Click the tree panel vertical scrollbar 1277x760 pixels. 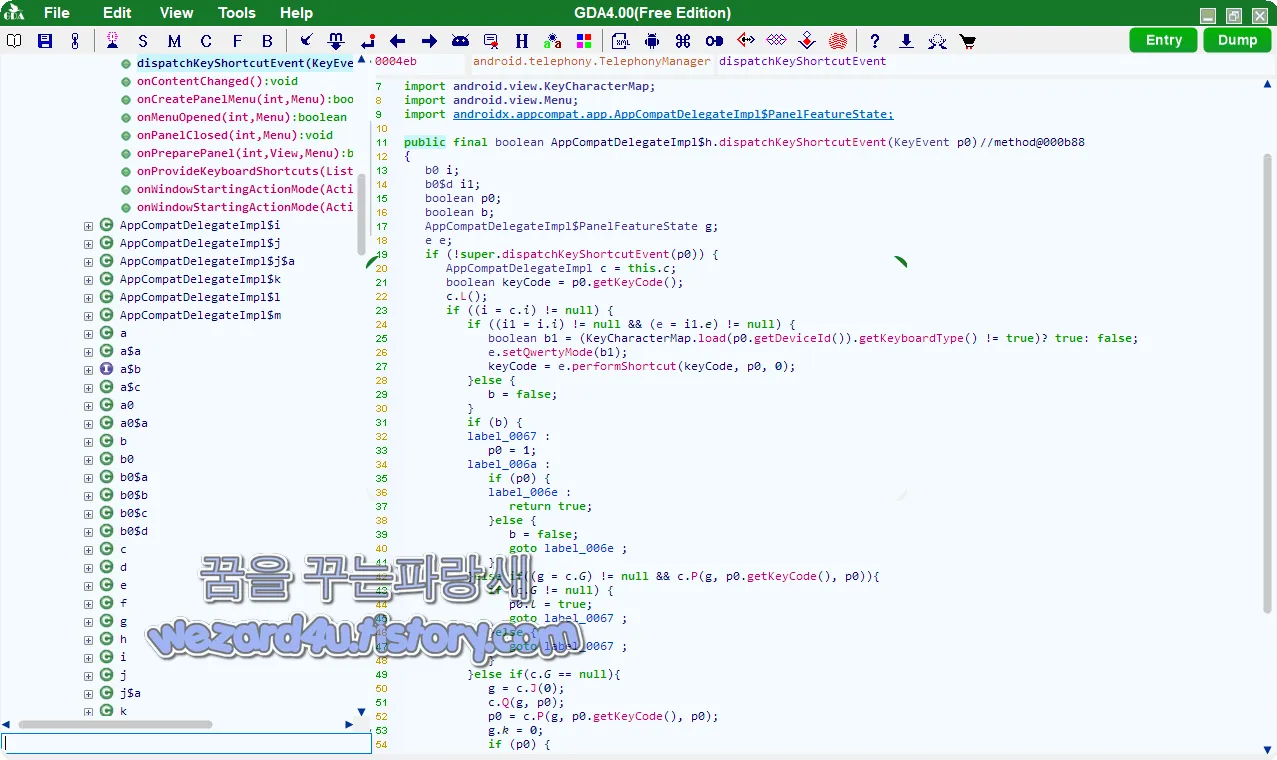tap(362, 215)
